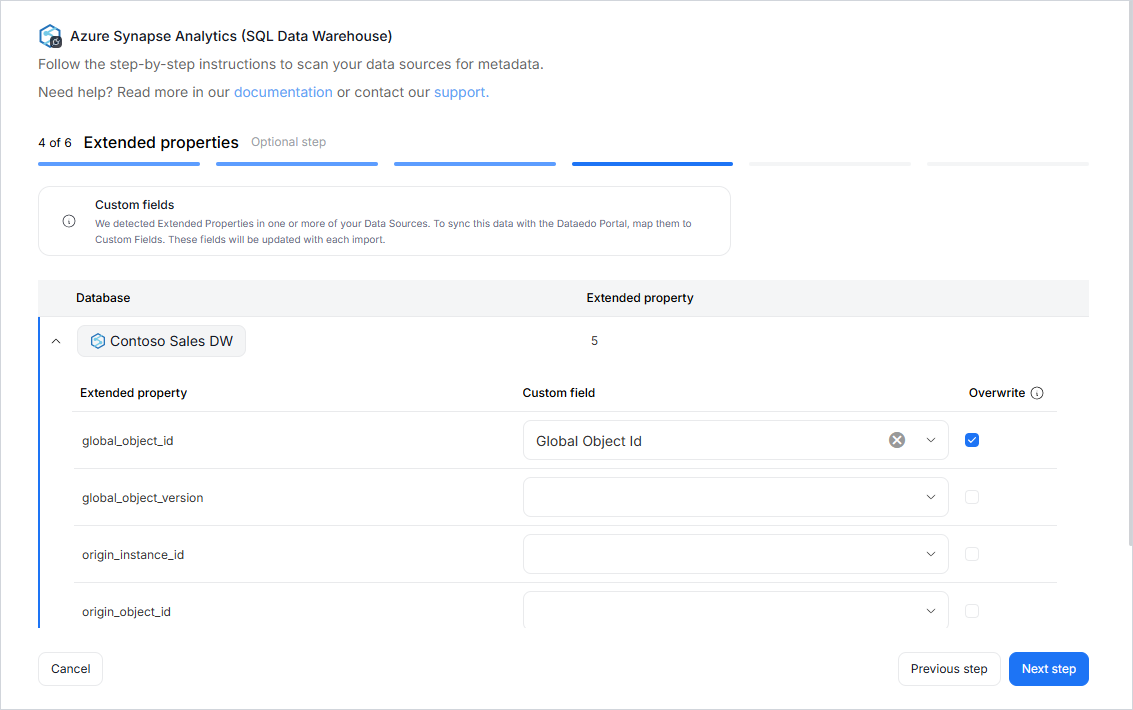Open the support link
1133x710 pixels.
click(x=461, y=92)
